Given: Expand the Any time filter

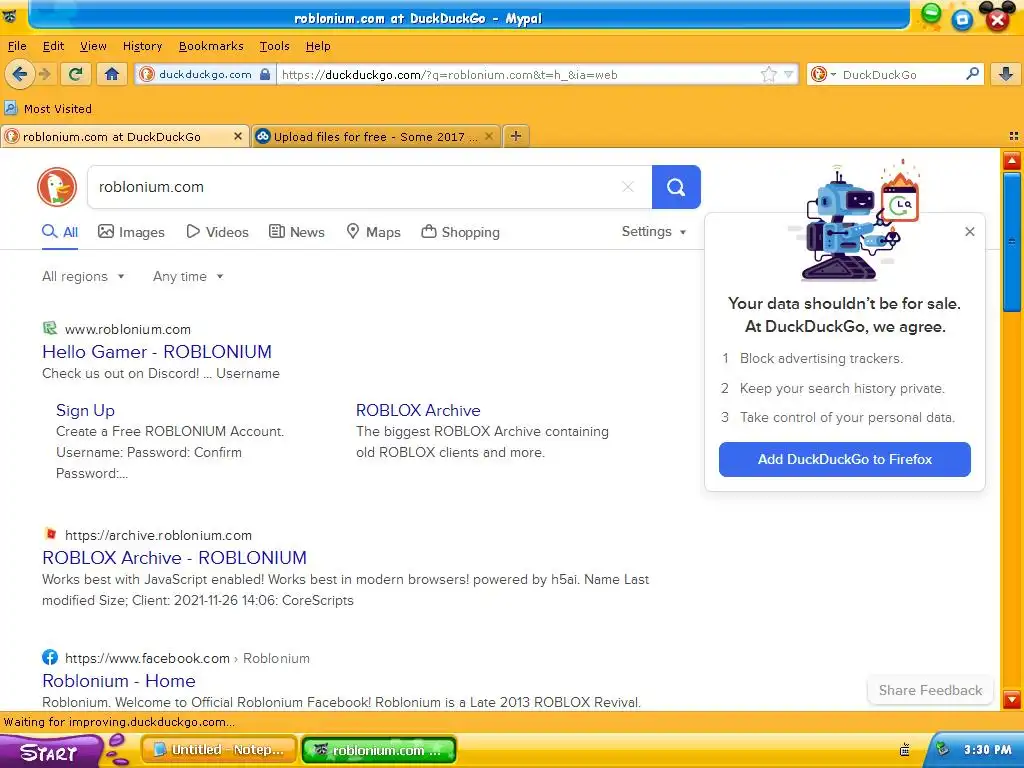Looking at the screenshot, I should (x=188, y=276).
